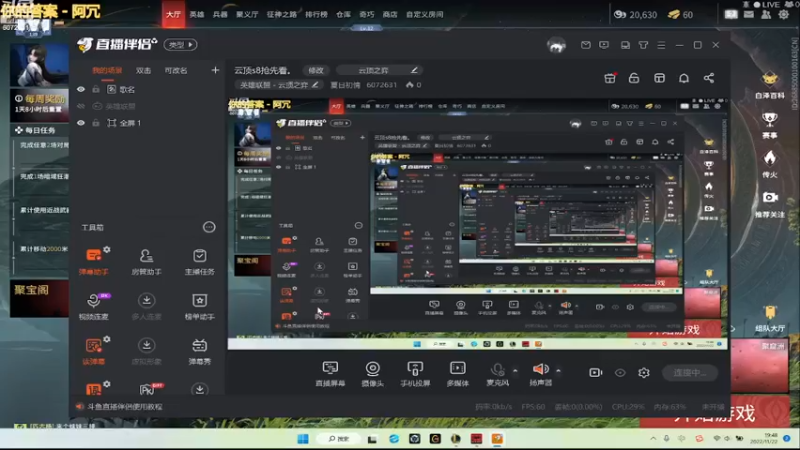Click the record video icon in bottom bar

pos(595,373)
